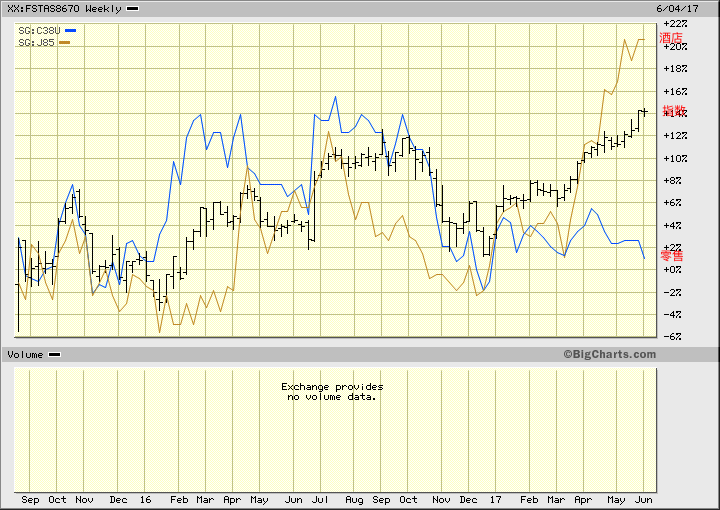Click the gold SG:J85 legend color marker
This screenshot has height=510, width=720.
(x=65, y=42)
